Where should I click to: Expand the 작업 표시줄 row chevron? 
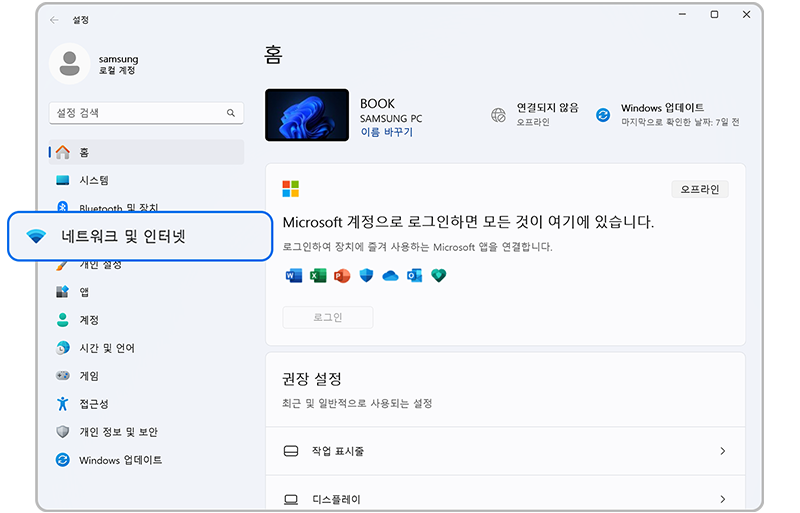pyautogui.click(x=722, y=451)
